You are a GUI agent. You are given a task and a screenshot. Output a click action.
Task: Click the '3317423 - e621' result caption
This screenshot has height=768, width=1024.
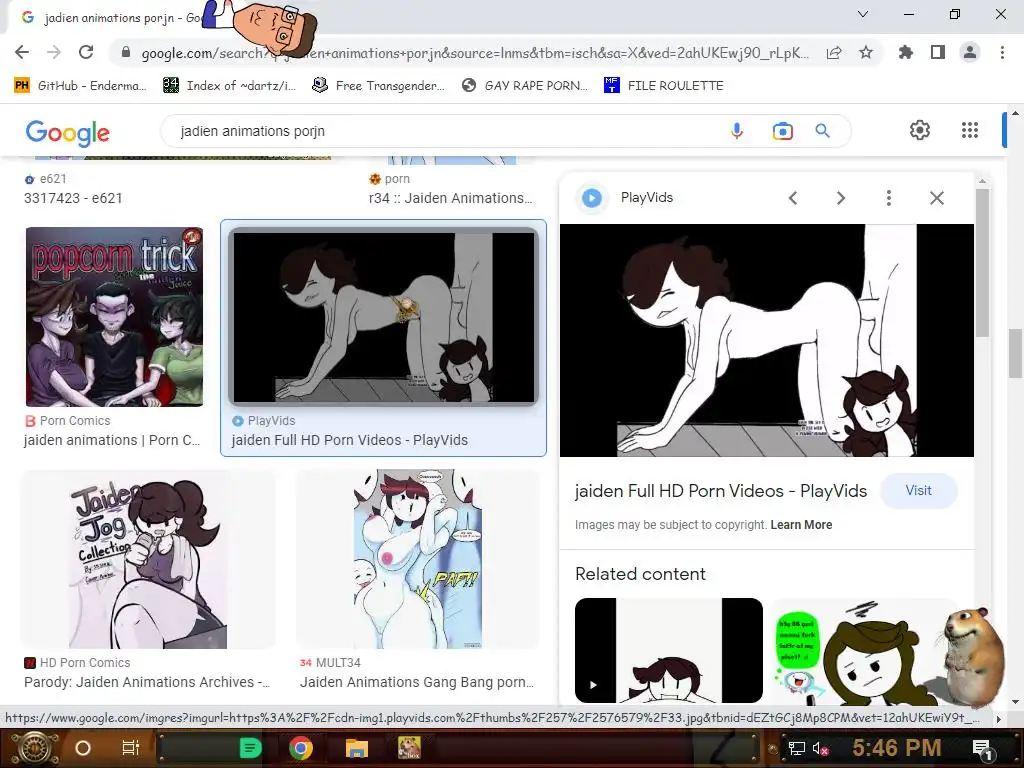[x=73, y=199]
